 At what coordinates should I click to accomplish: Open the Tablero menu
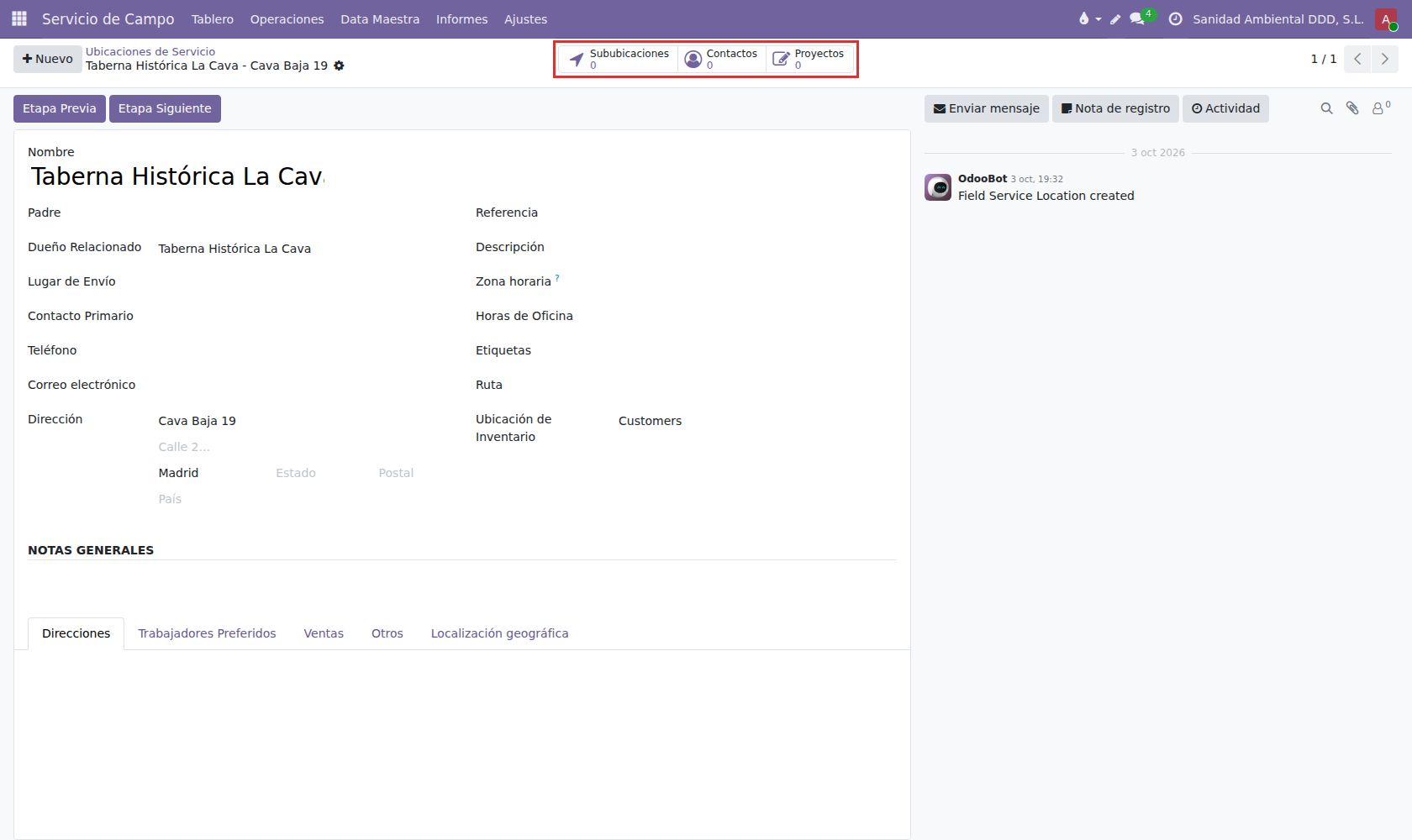[x=213, y=19]
